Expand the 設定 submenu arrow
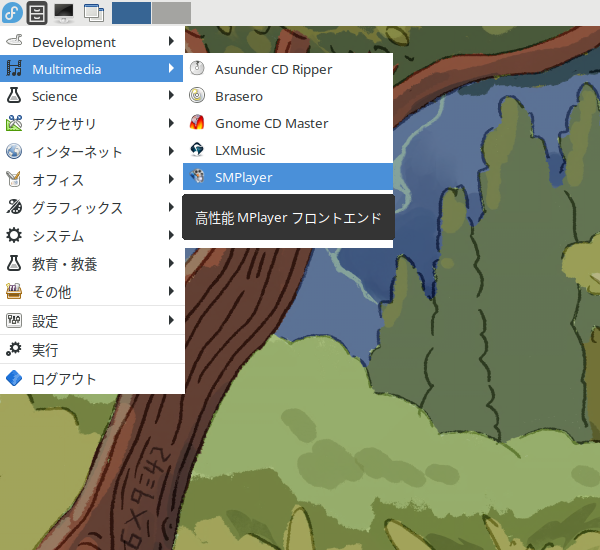600x550 pixels. (171, 320)
